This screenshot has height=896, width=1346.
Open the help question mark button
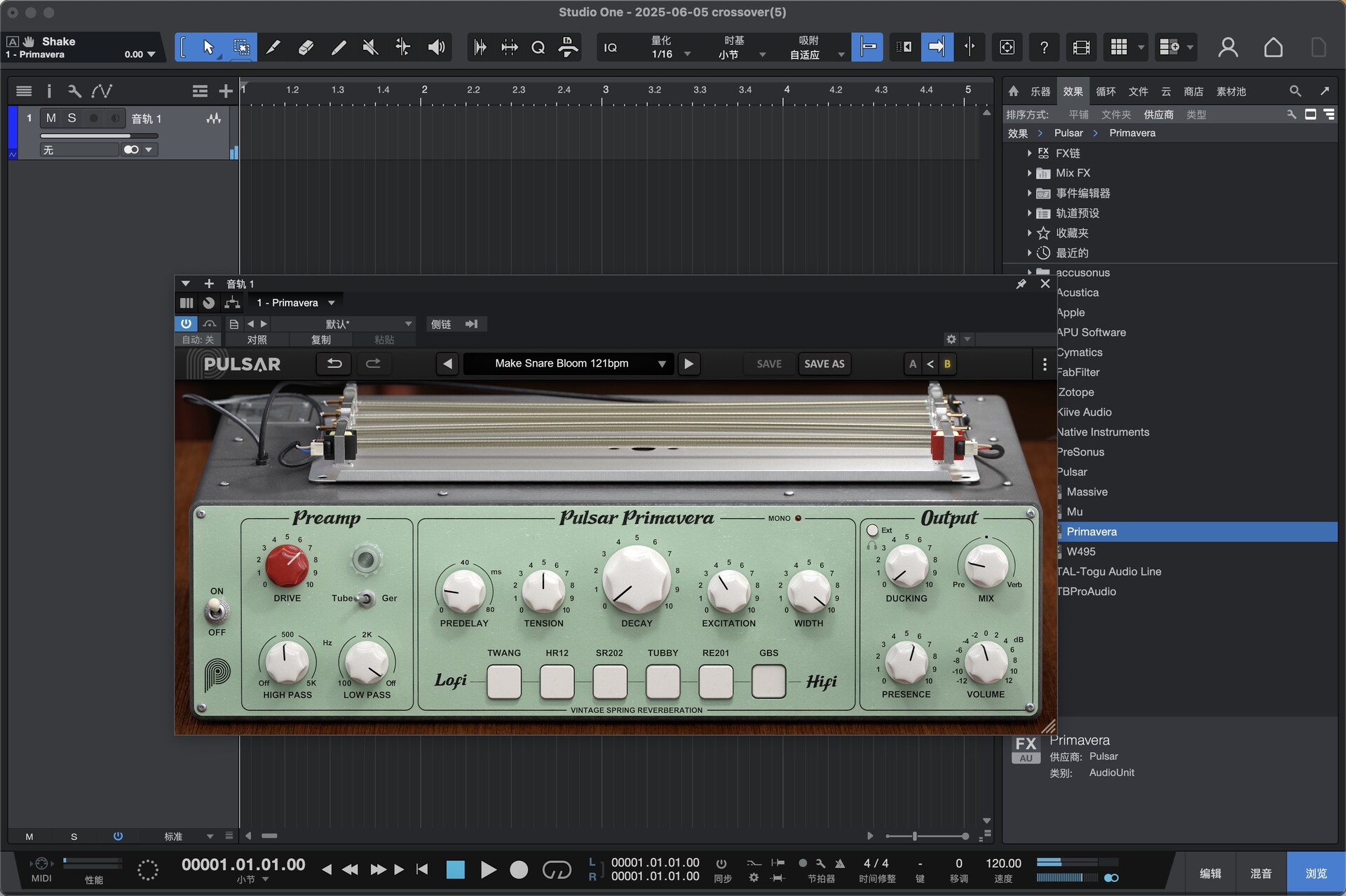coord(1044,47)
